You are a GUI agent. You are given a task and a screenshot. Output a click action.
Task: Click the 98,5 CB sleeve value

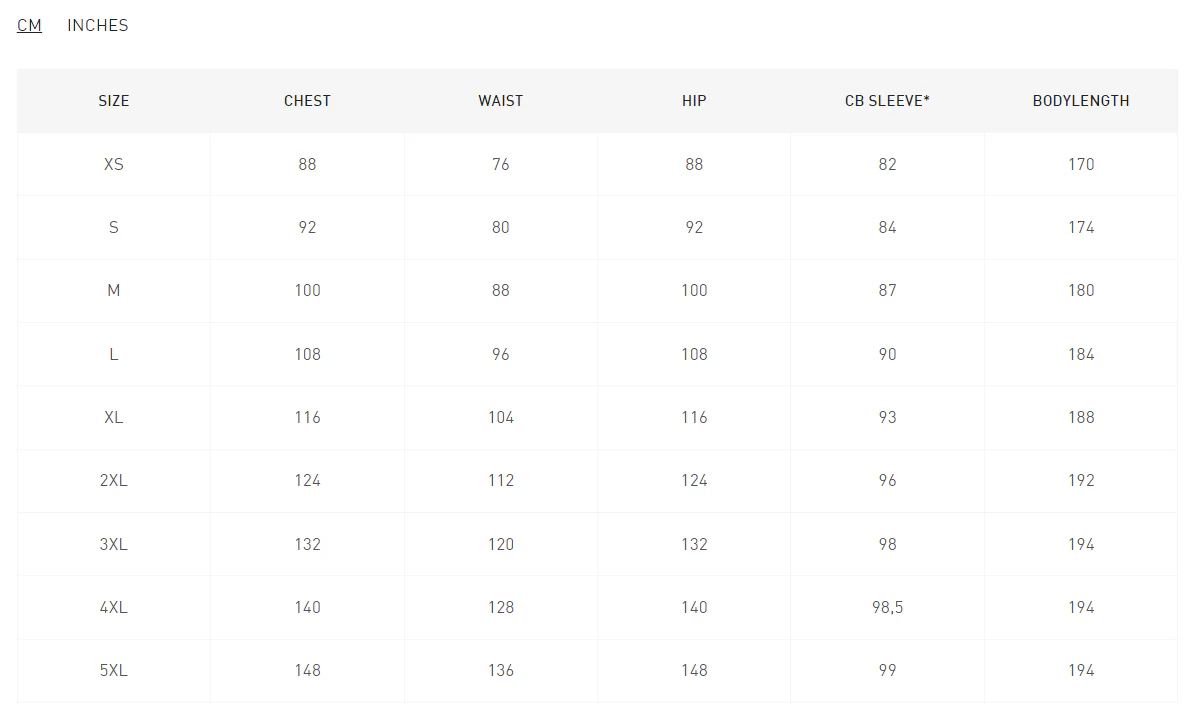click(x=887, y=607)
